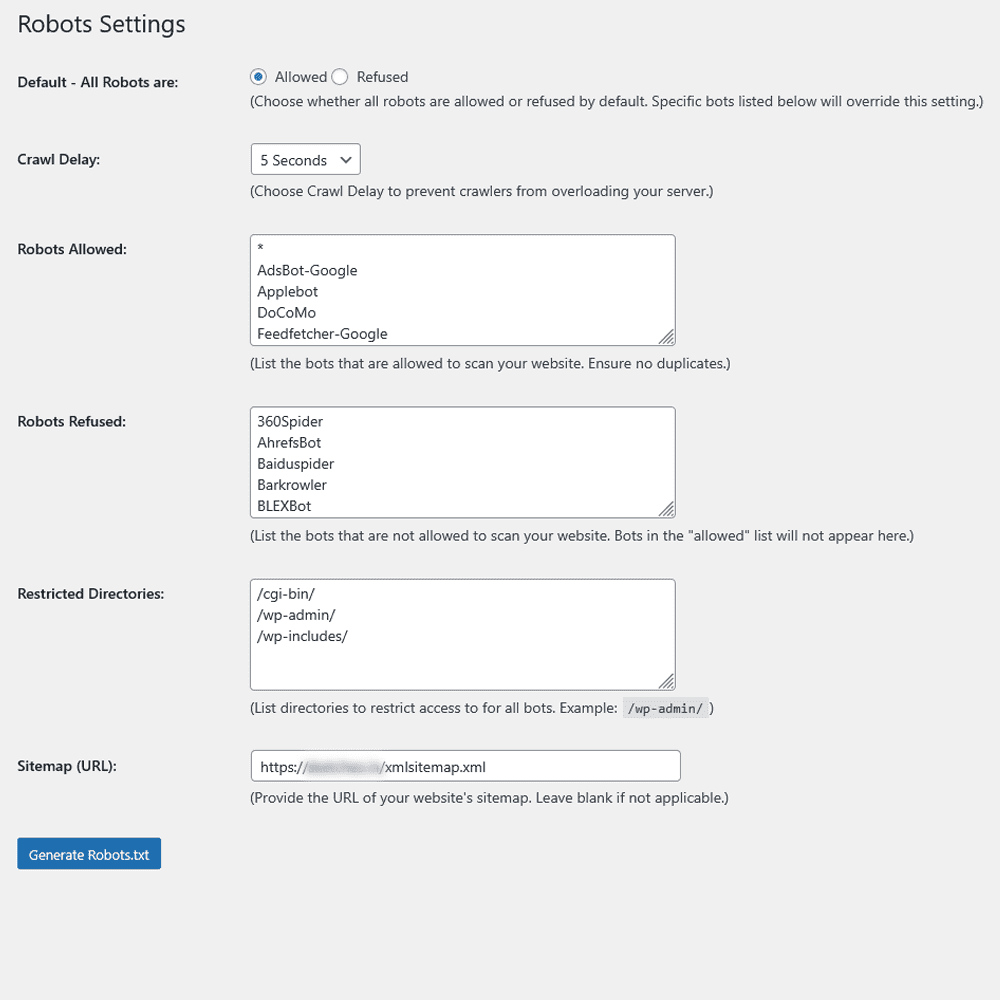Image resolution: width=1000 pixels, height=1000 pixels.
Task: Focus the Sitemap URL input field
Action: [x=465, y=767]
